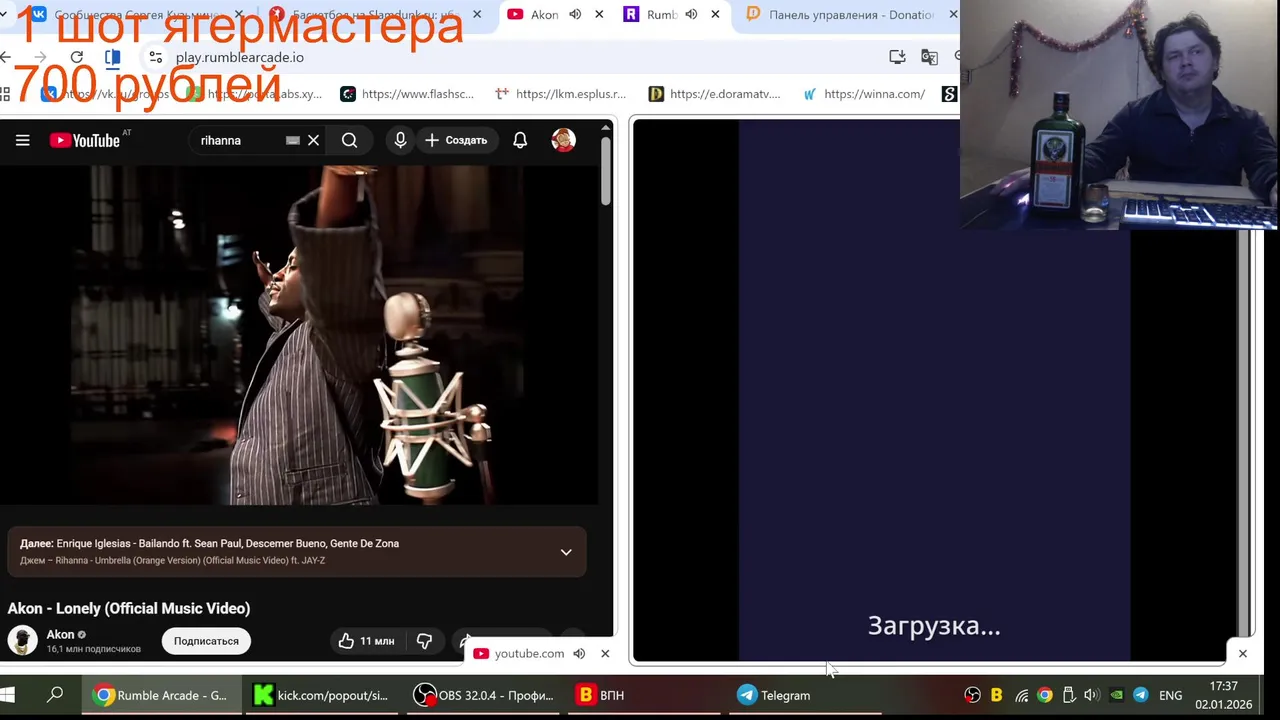Go back in browser history
The height and width of the screenshot is (720, 1280).
6,57
